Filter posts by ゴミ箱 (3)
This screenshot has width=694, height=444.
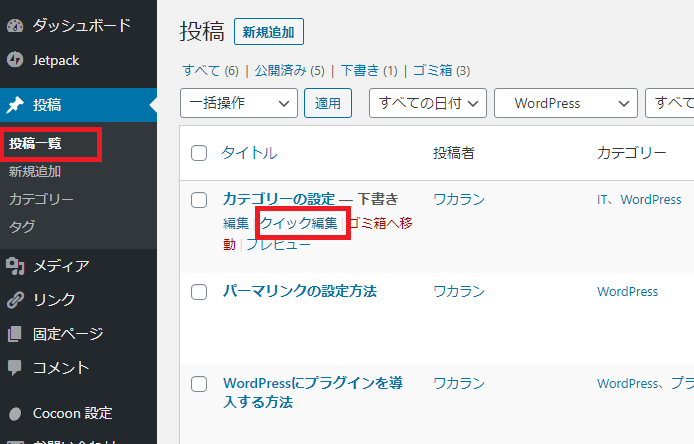441,71
